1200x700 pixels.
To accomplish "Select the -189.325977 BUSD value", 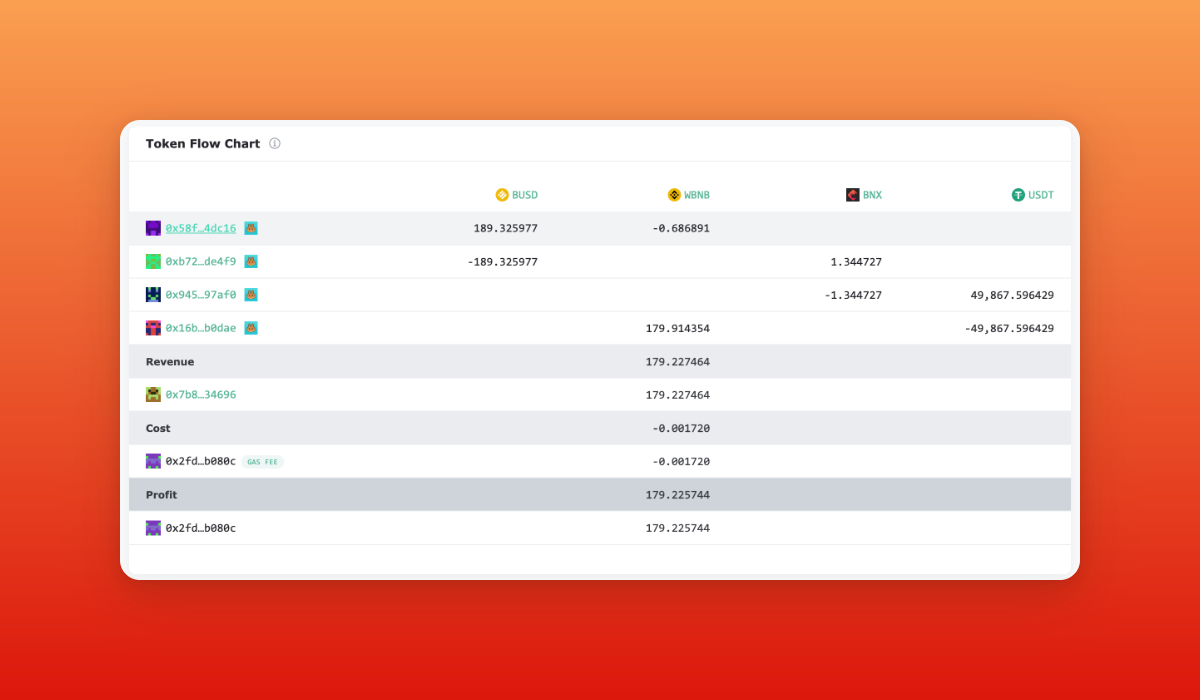I will click(x=503, y=262).
